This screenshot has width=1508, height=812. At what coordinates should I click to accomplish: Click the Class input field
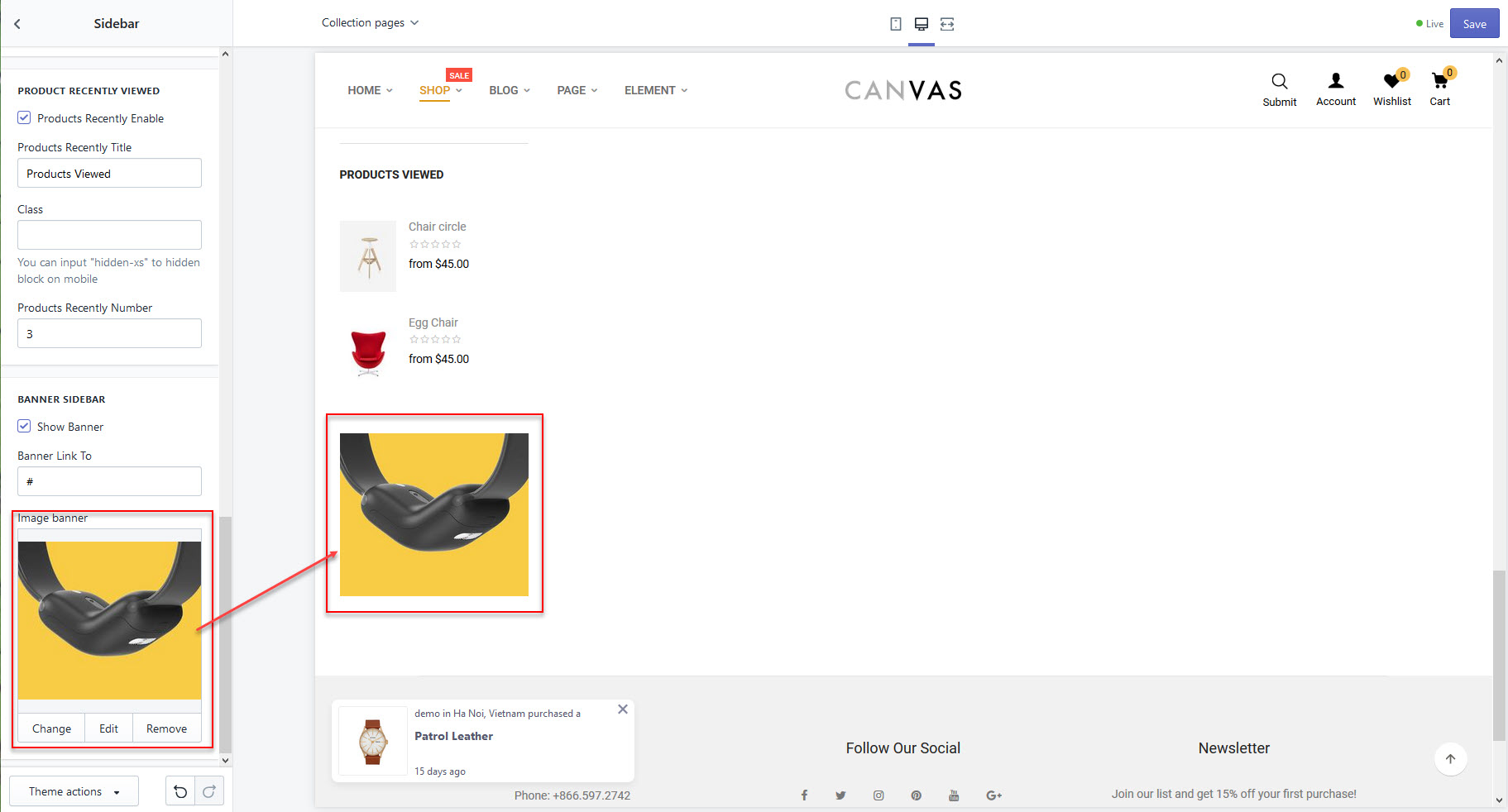pos(109,235)
